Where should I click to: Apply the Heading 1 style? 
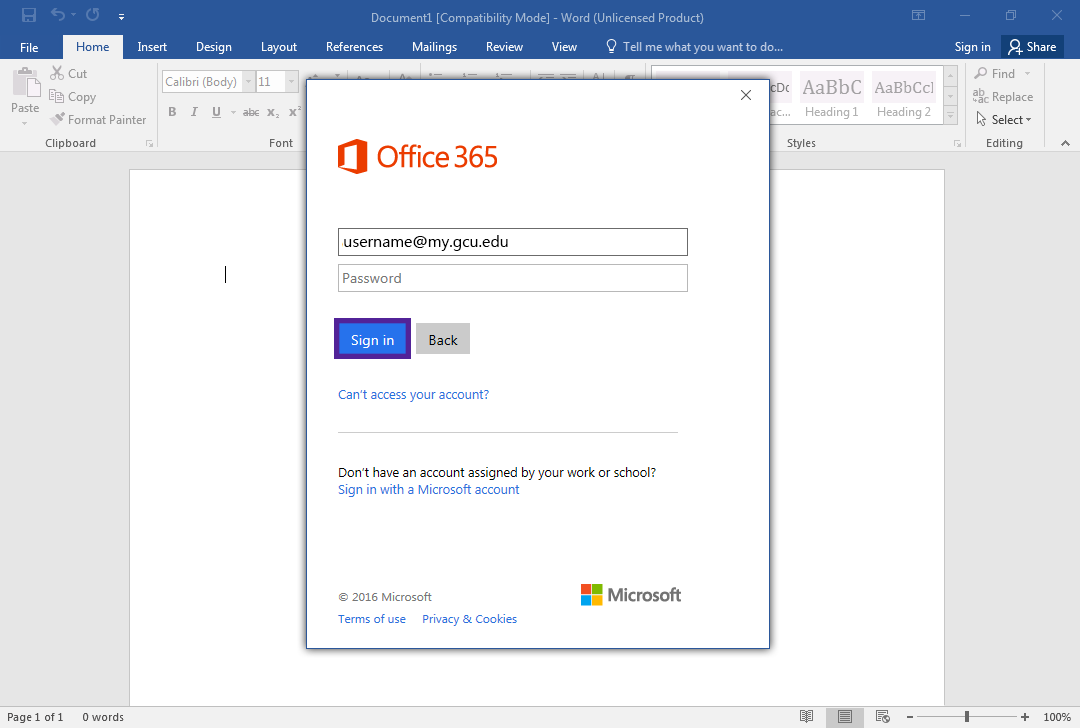831,96
